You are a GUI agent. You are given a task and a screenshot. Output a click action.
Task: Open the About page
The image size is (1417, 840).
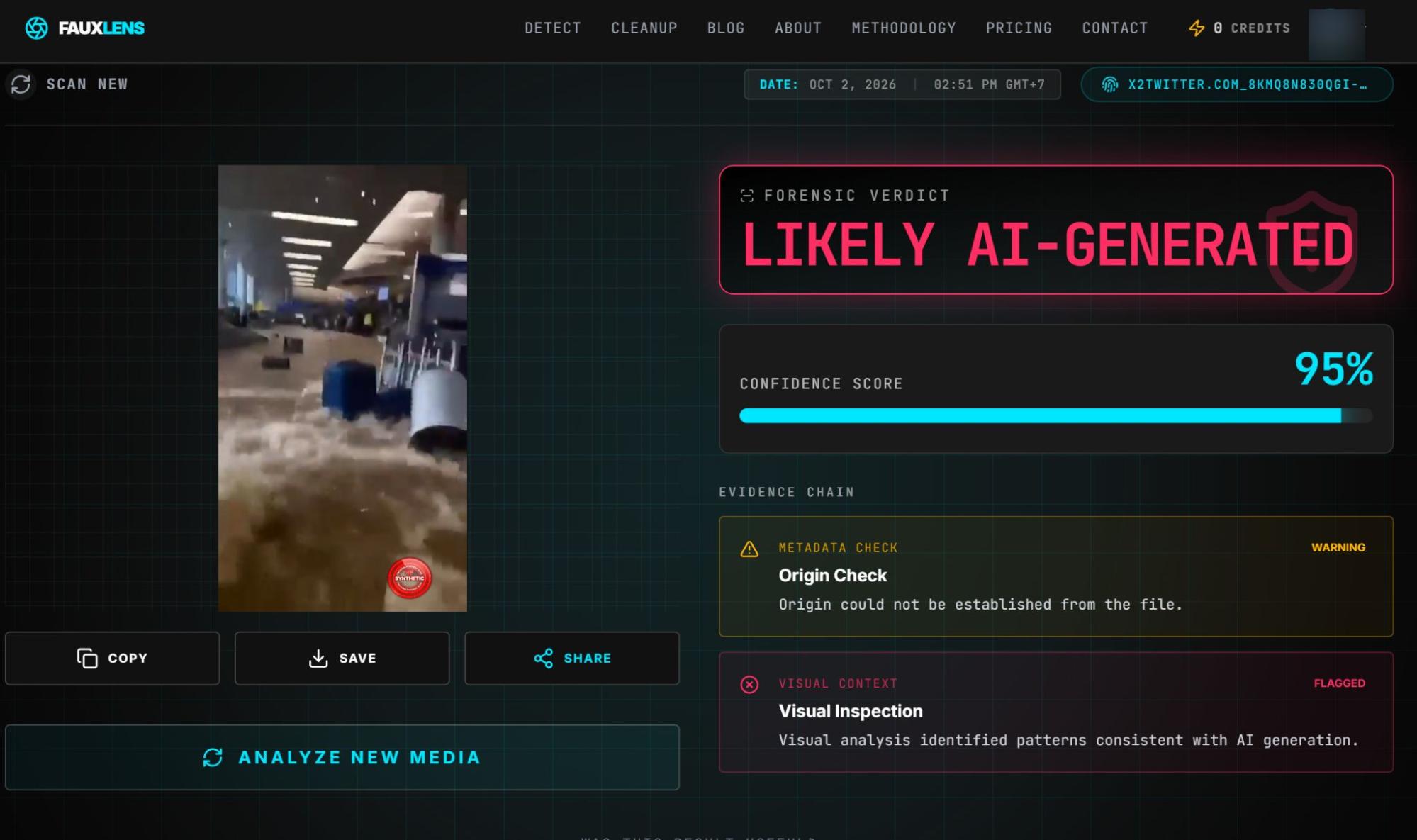coord(798,28)
